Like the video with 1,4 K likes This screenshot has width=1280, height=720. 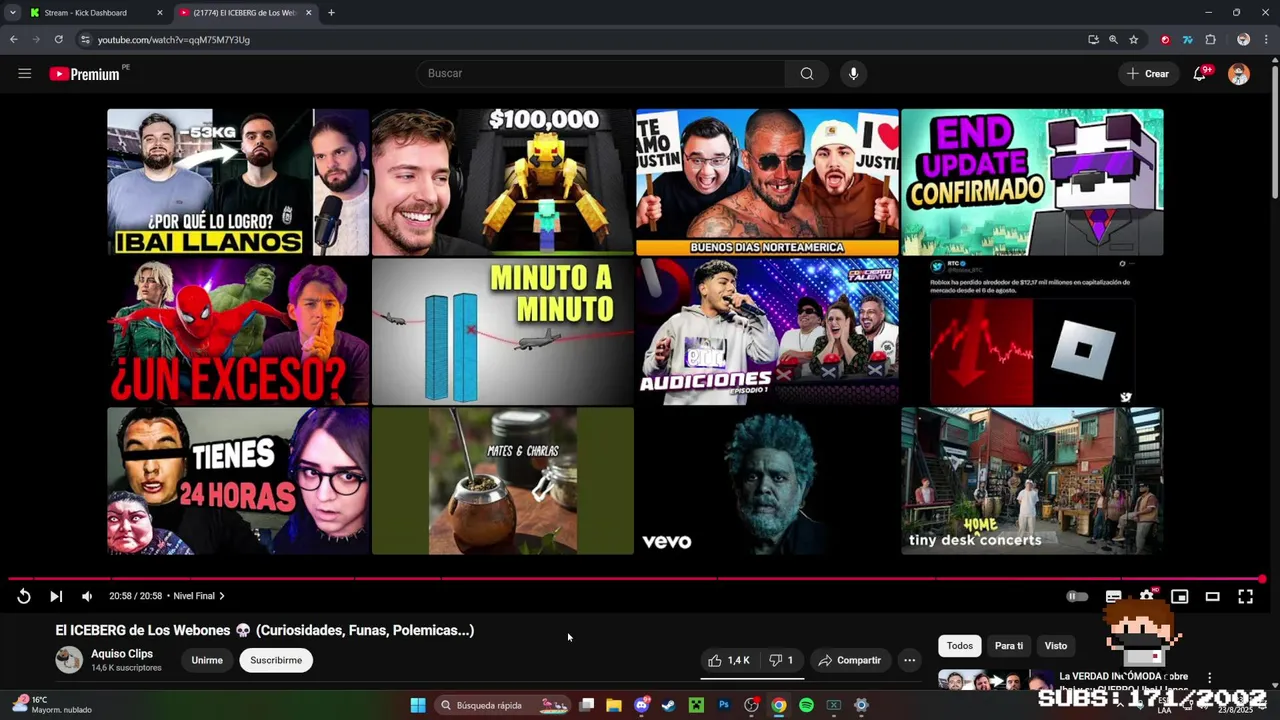click(728, 660)
